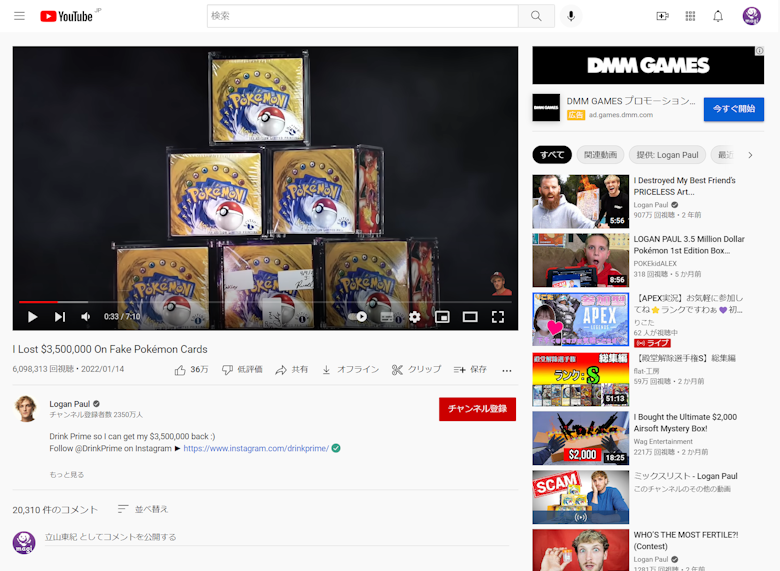
Task: Open video player settings gear
Action: 414,317
